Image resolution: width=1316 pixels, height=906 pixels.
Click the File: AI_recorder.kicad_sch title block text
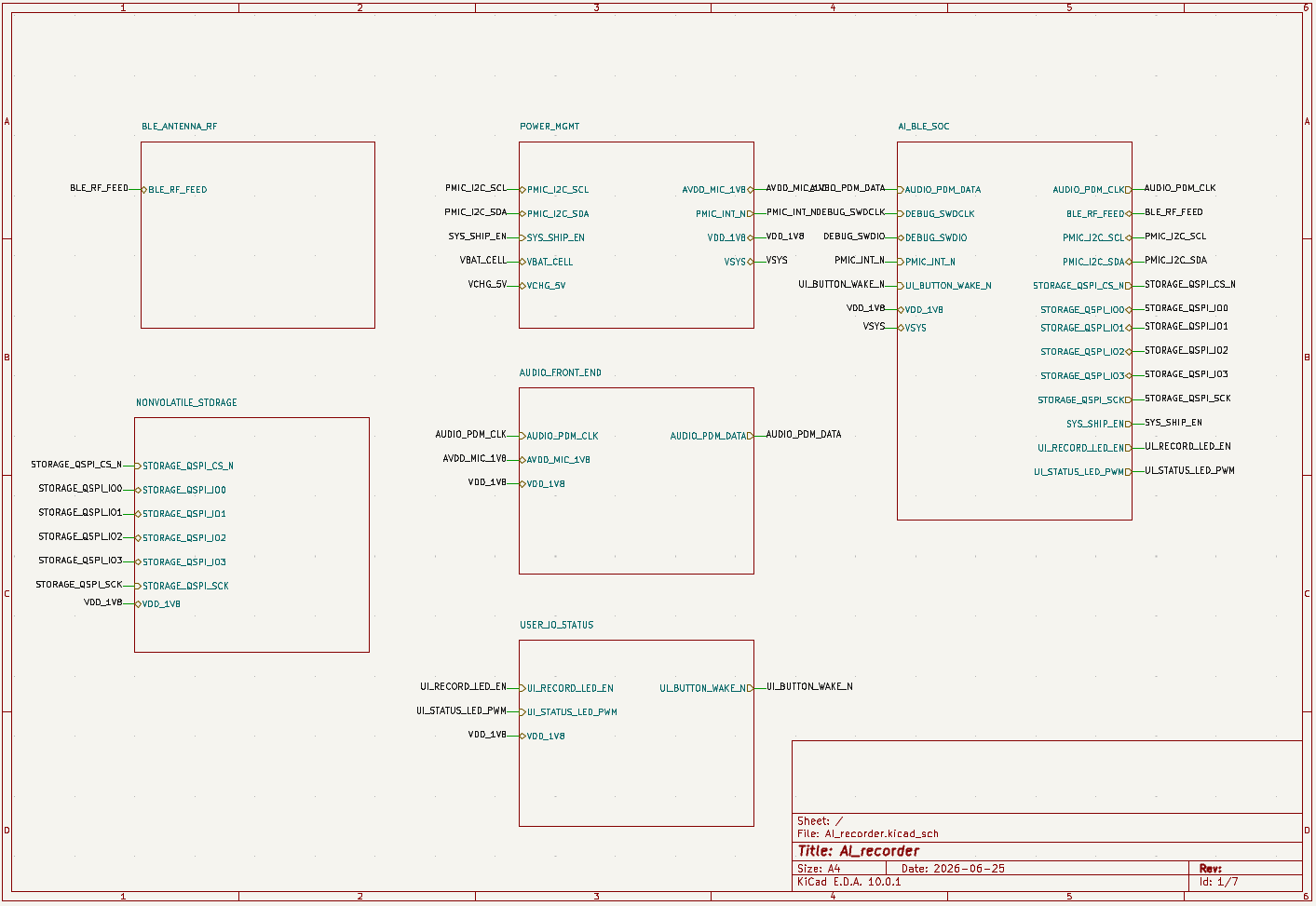point(868,834)
